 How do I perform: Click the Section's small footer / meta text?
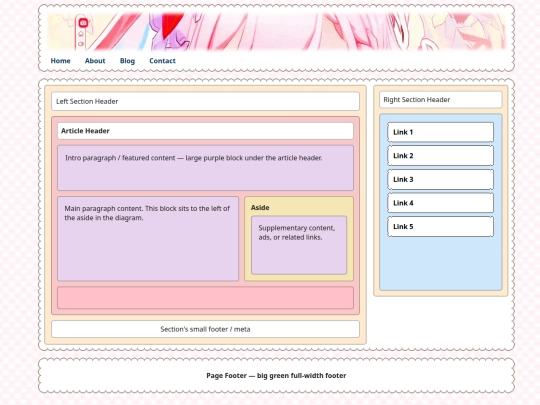[205, 329]
